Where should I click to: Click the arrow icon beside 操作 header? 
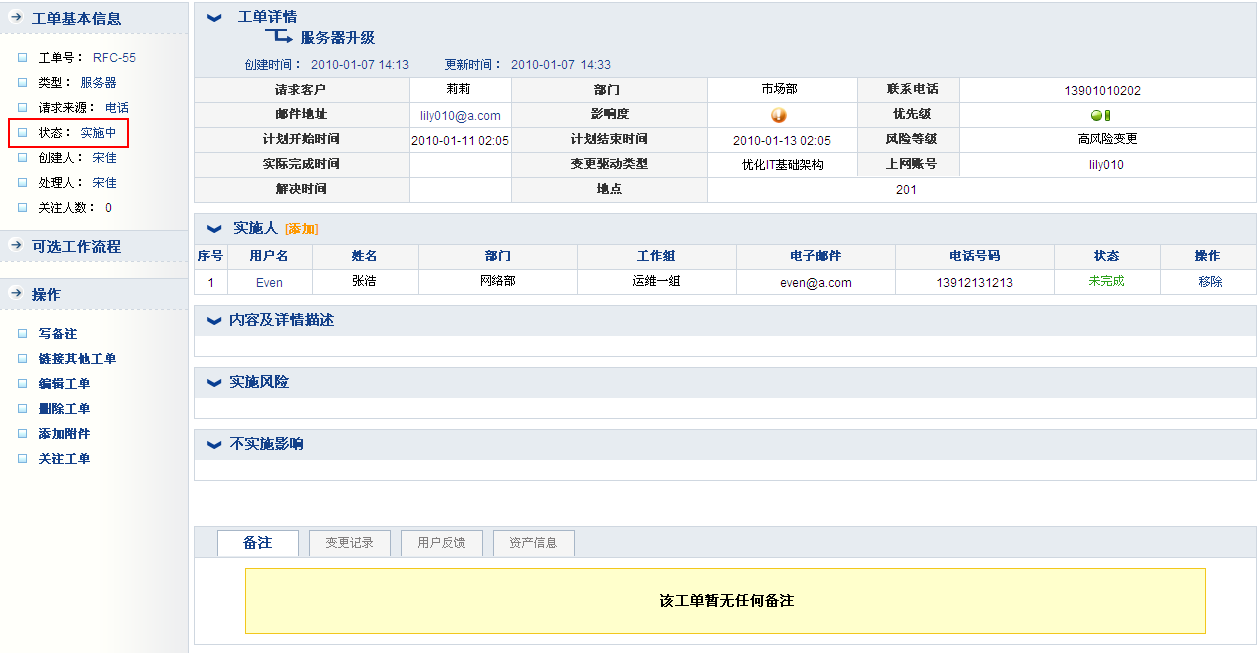tap(16, 294)
